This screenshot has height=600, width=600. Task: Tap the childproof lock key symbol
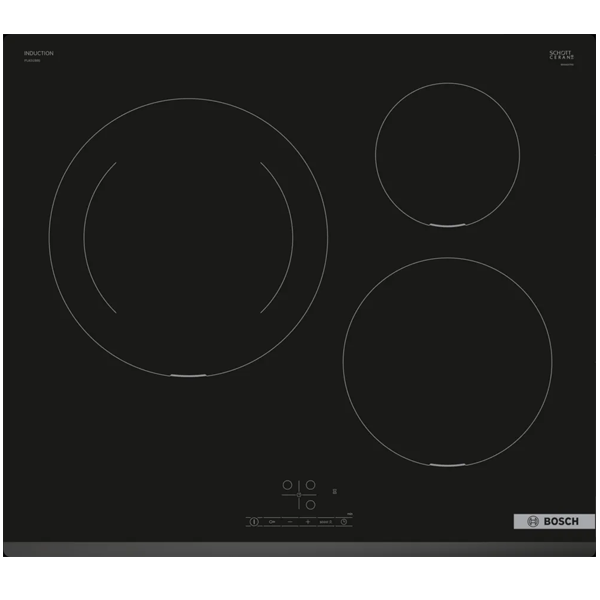[x=272, y=522]
